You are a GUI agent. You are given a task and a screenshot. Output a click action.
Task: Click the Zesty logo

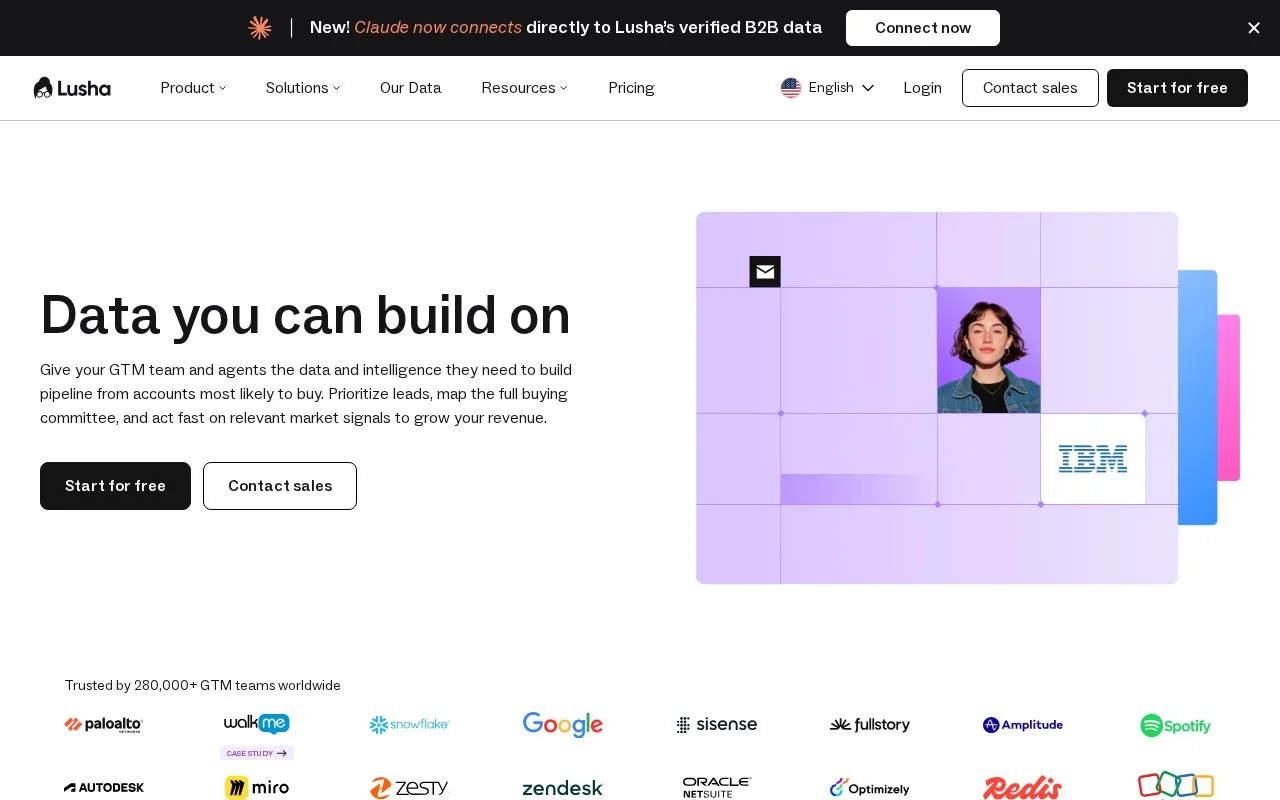click(x=410, y=788)
